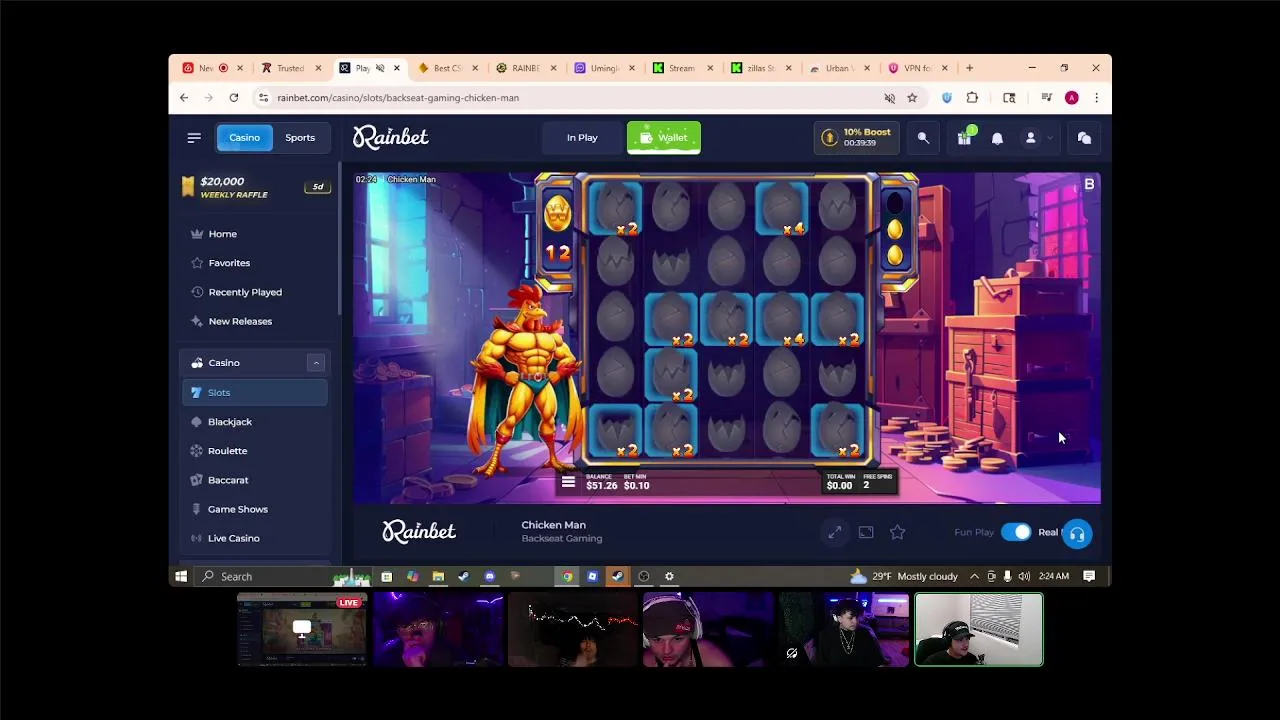The height and width of the screenshot is (720, 1280).
Task: Open a new browser tab
Action: tap(969, 68)
